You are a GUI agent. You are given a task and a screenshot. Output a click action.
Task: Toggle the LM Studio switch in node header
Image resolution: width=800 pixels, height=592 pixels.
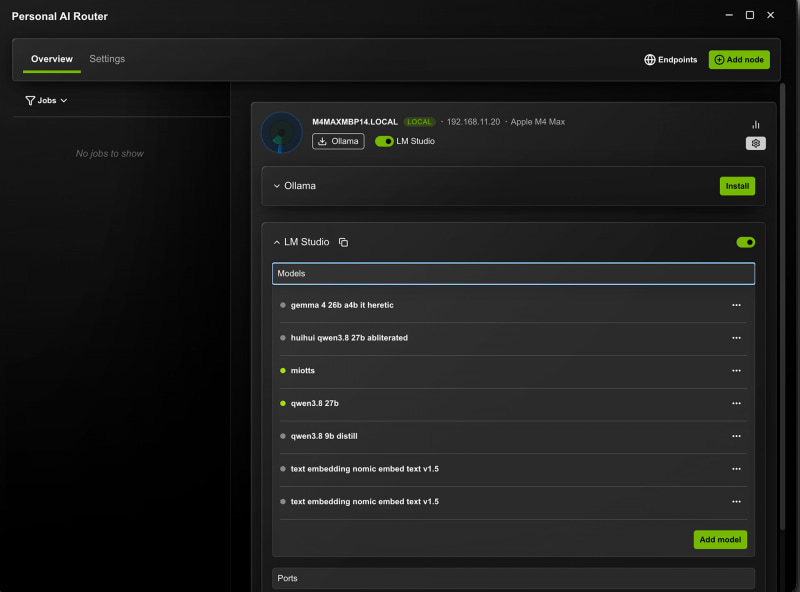click(x=384, y=141)
